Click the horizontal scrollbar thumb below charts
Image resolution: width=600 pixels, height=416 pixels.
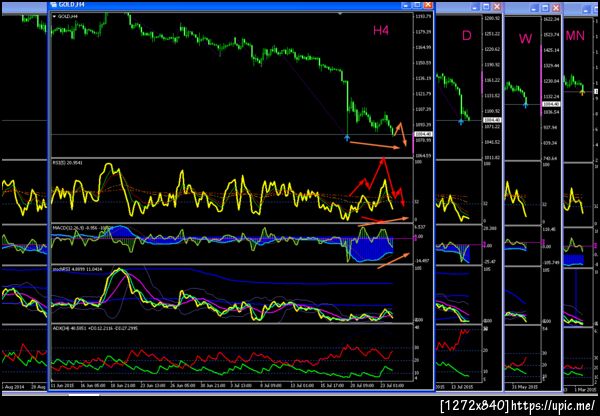83,394
